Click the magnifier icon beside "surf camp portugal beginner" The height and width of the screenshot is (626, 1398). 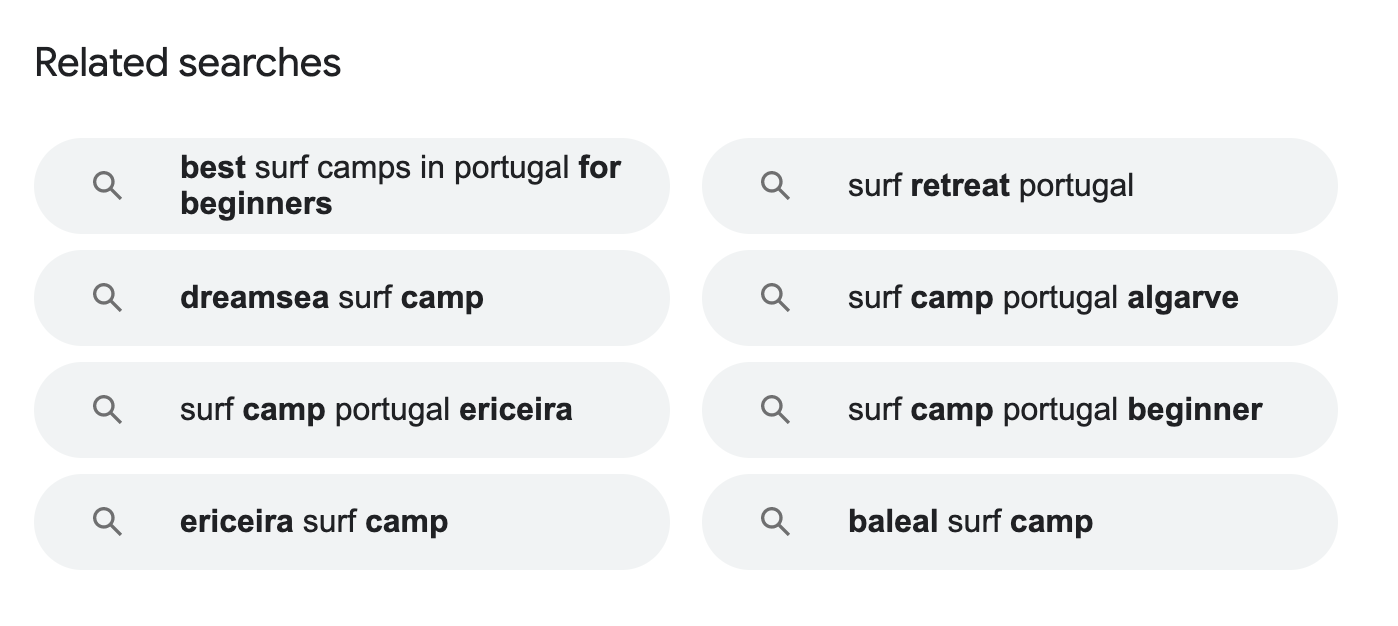[x=775, y=410]
